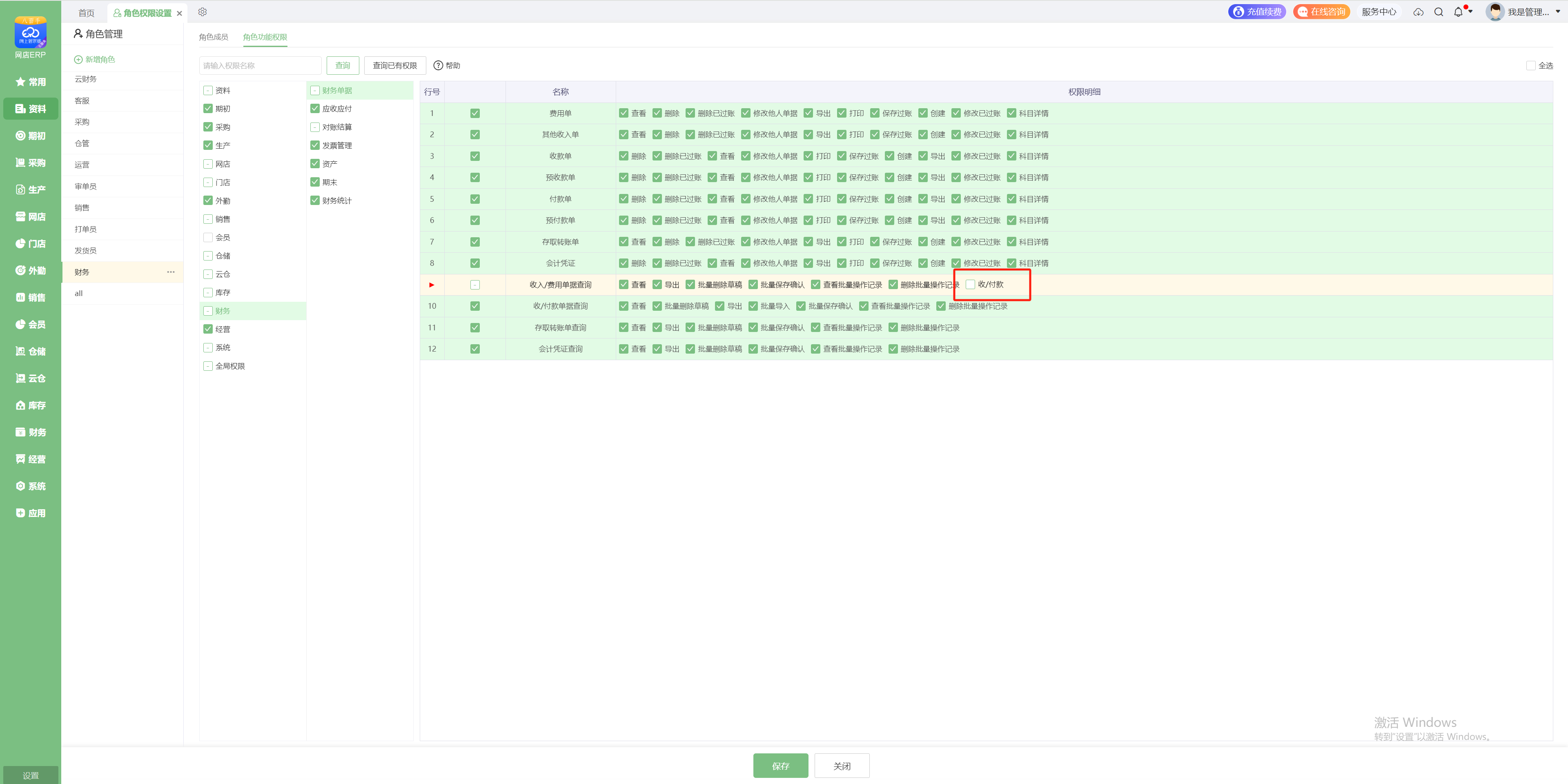
Task: Click the 保存 button
Action: [780, 766]
